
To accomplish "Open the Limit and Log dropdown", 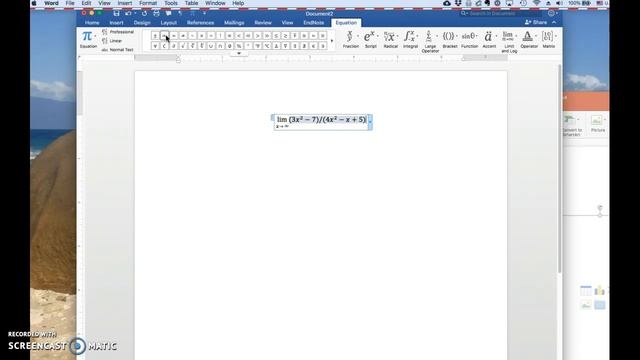I will point(509,41).
